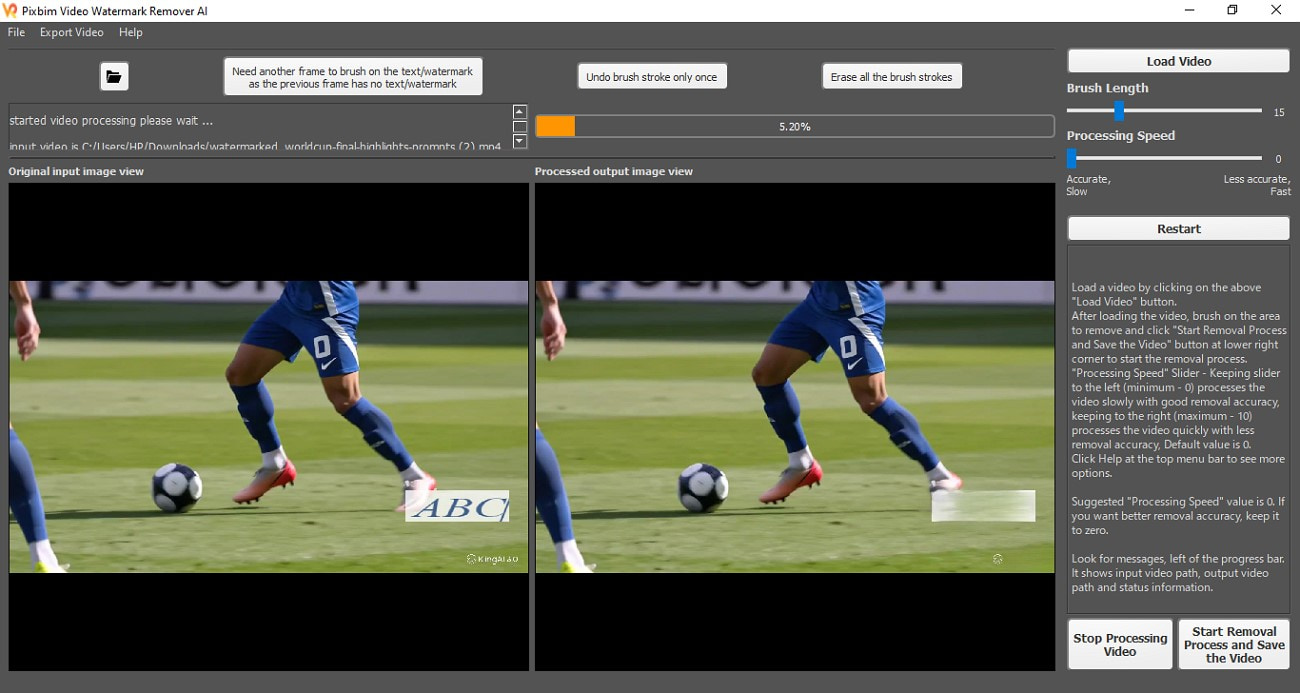Click the Pixbim app logo in title bar

pyautogui.click(x=11, y=10)
